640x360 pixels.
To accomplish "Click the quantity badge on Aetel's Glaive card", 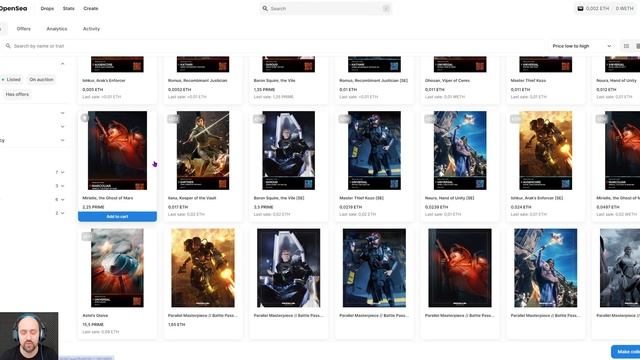I will click(x=87, y=236).
